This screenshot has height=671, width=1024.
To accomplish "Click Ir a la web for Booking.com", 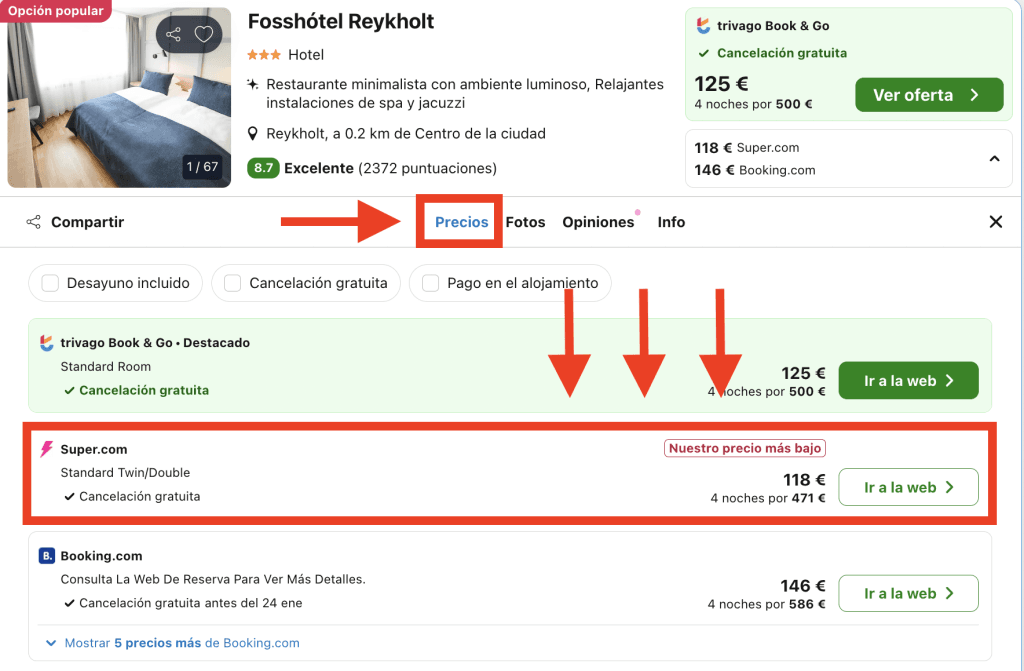I will 908,593.
